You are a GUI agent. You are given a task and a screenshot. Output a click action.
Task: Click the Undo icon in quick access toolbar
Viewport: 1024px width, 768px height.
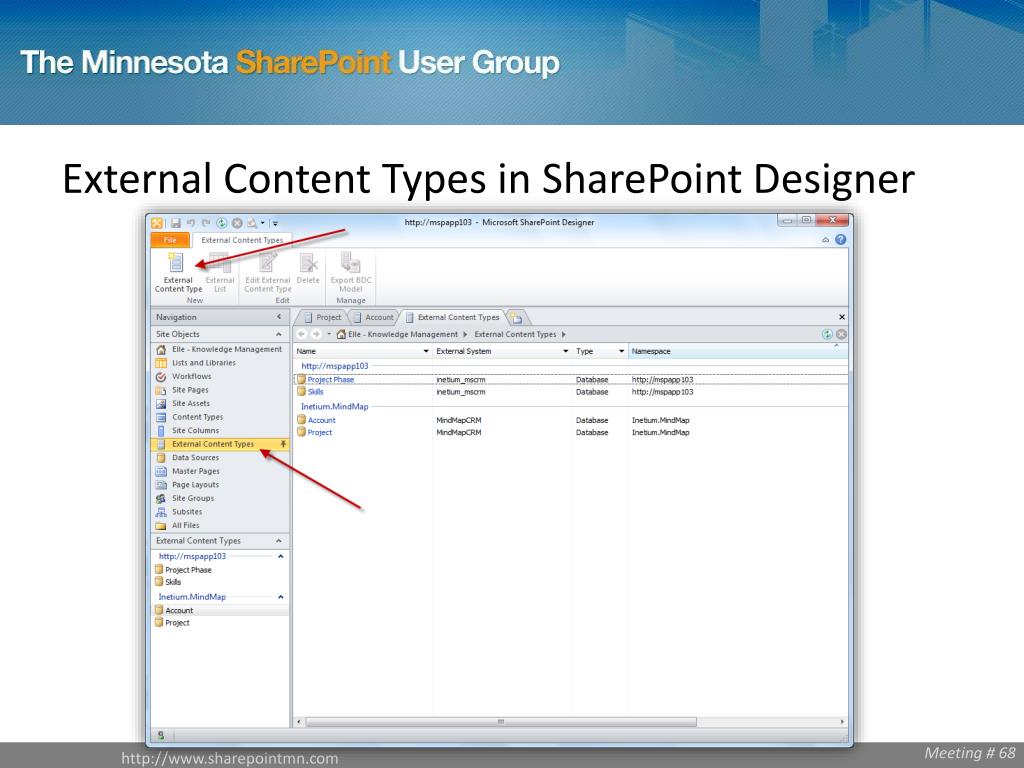pos(191,223)
